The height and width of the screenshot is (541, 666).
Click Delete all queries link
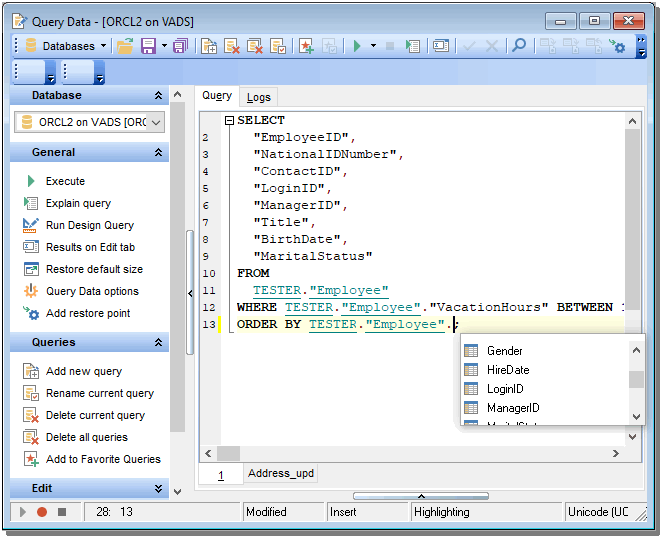(86, 437)
